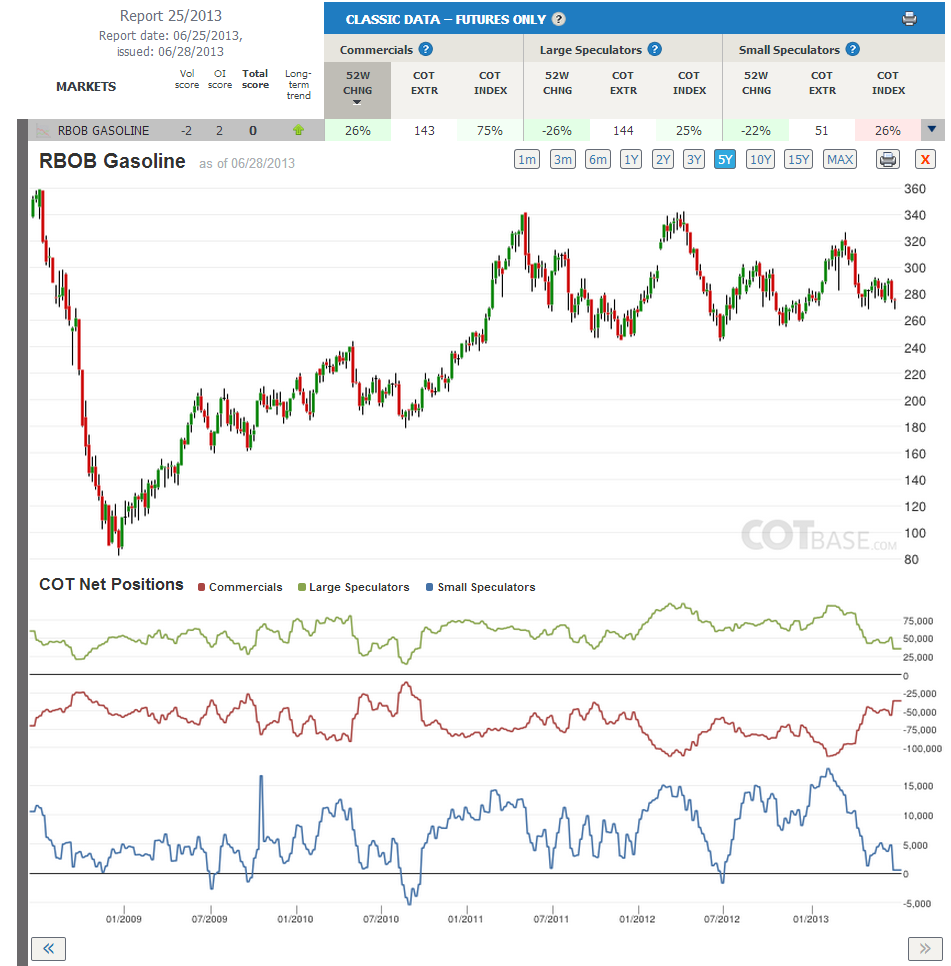Open help for Classic Data Futures Only

click(559, 19)
